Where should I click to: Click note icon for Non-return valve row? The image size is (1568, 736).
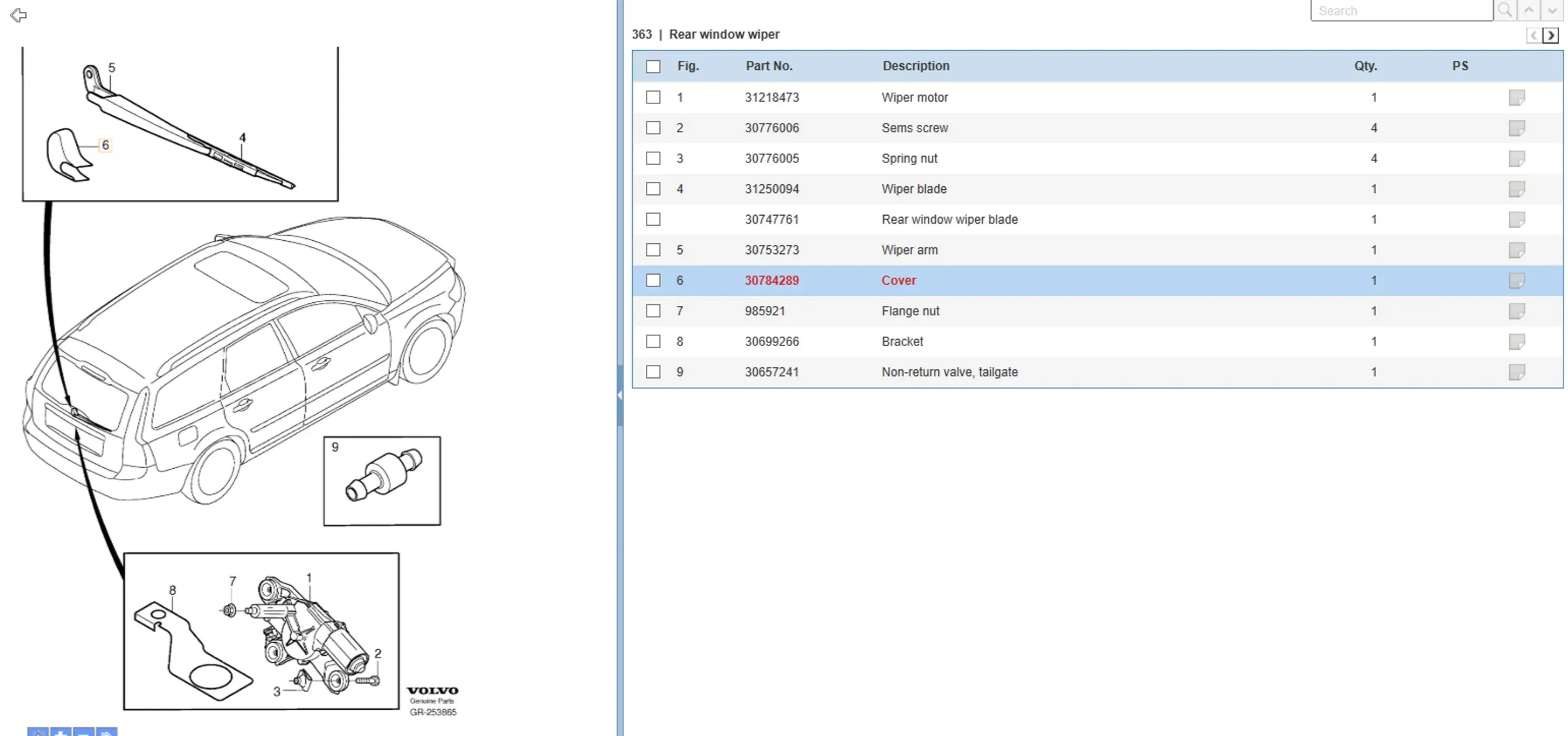click(x=1516, y=372)
